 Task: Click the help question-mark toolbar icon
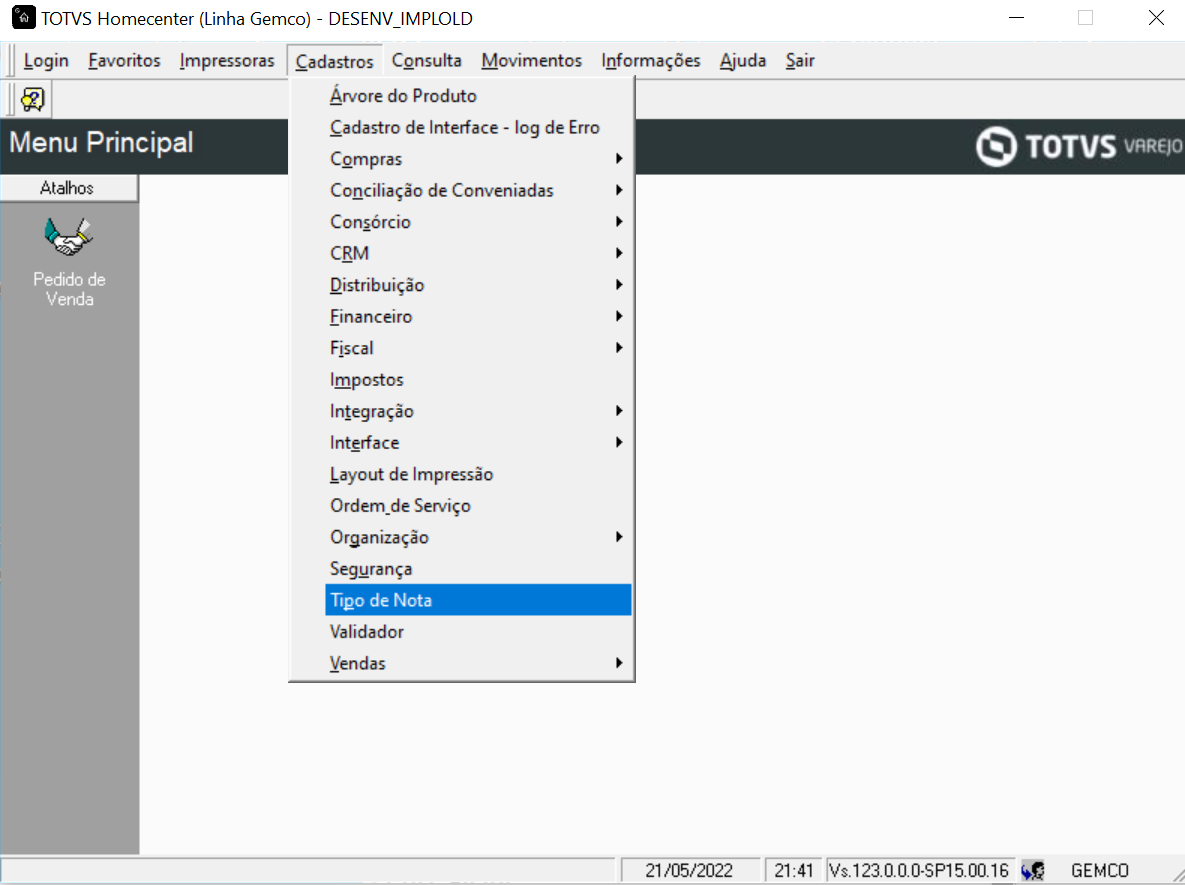click(32, 99)
